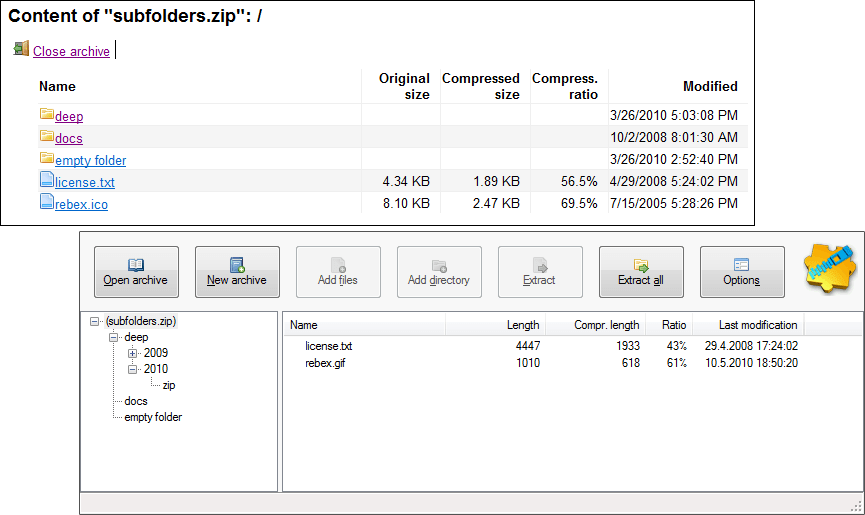
Task: Click the Extract all button
Action: coord(641,272)
